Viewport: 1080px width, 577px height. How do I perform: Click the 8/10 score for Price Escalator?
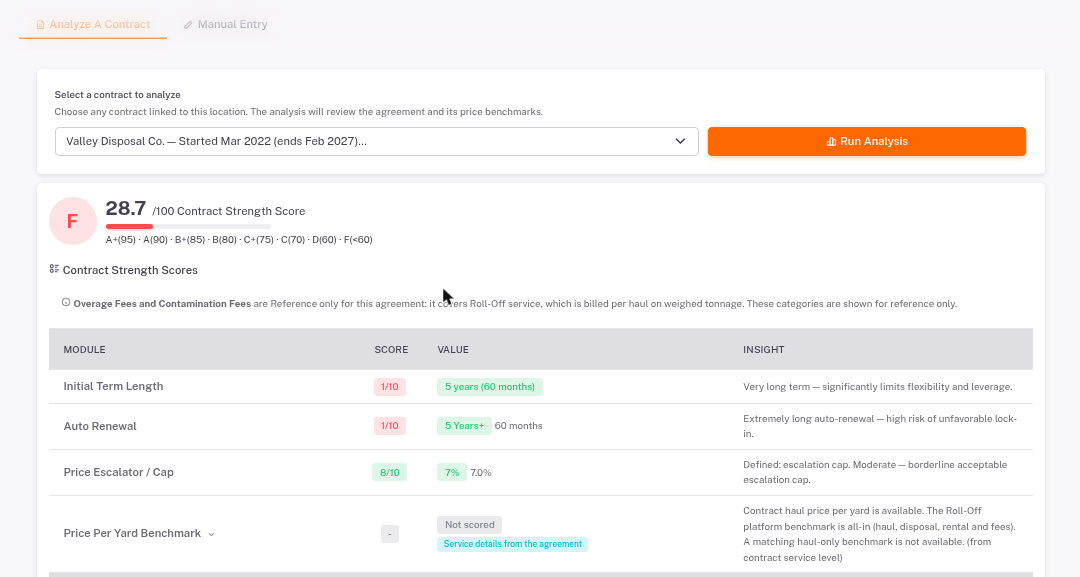click(x=390, y=472)
